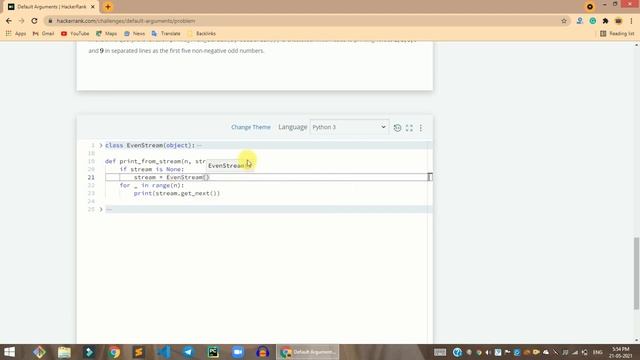Open the headphones audio app in taskbar
The height and width of the screenshot is (360, 640).
pyautogui.click(x=262, y=352)
